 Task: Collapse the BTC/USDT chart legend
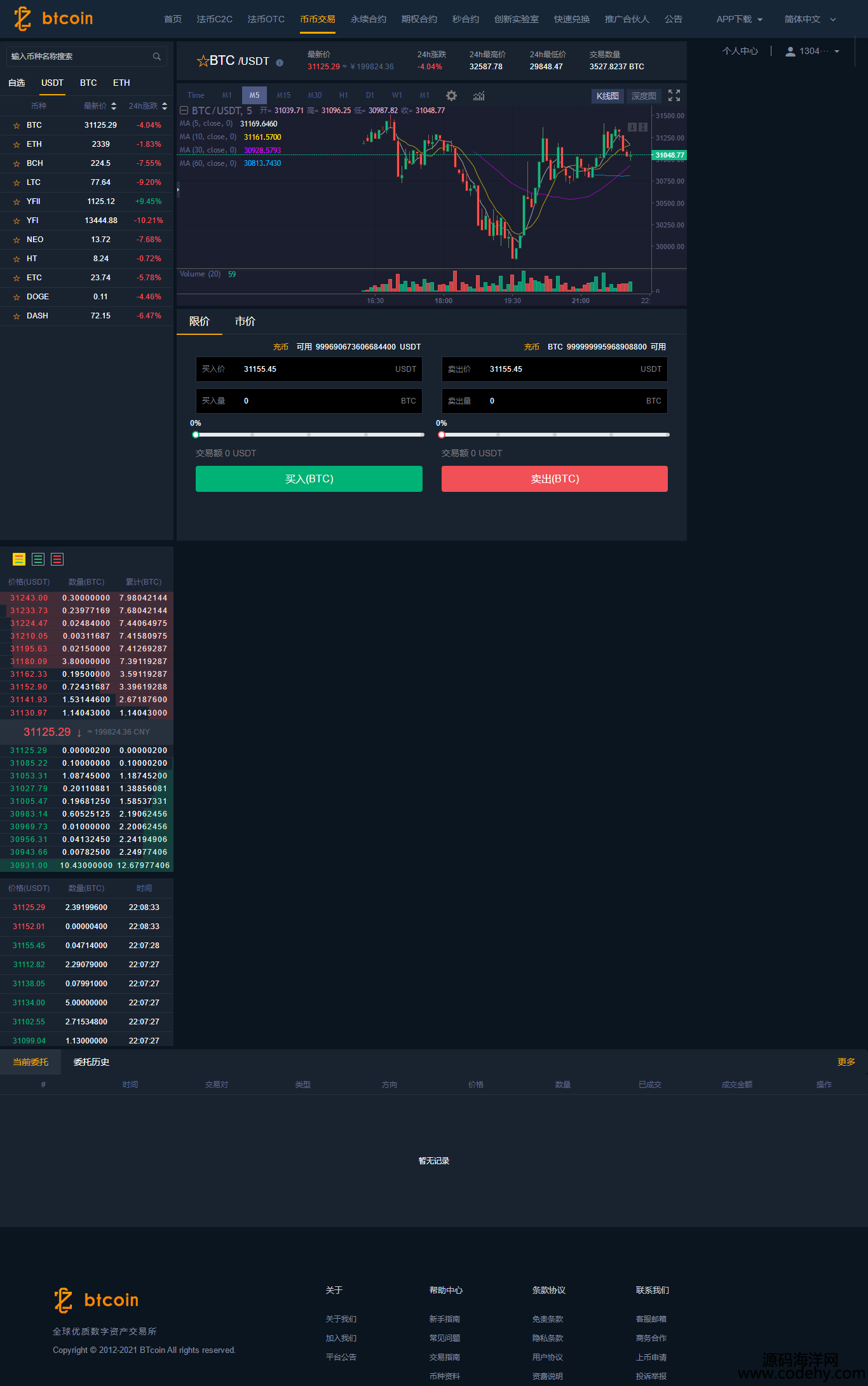(184, 111)
